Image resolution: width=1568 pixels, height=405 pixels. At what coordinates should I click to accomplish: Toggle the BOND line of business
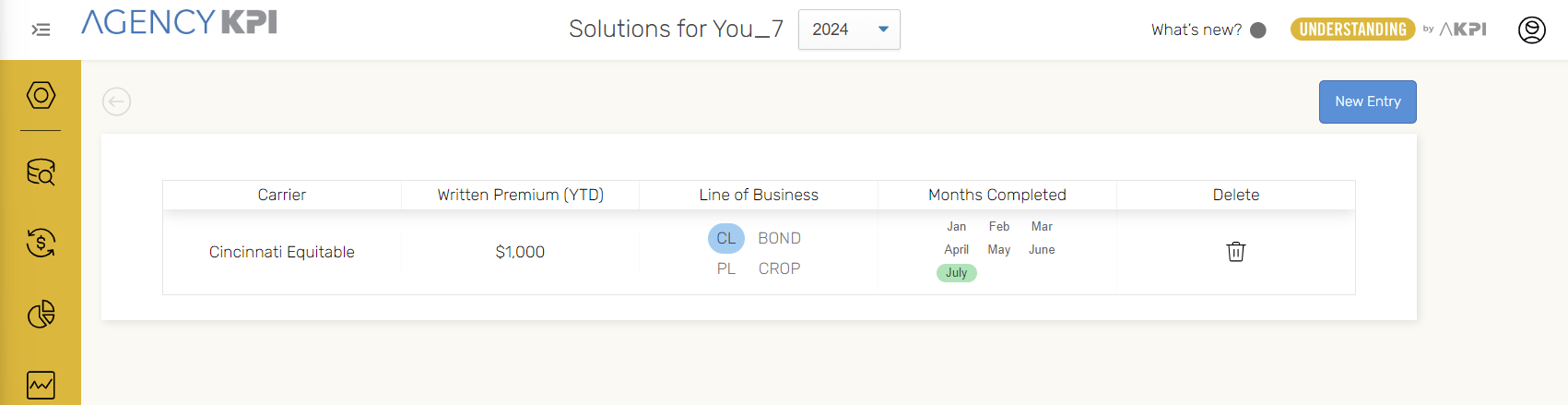point(779,238)
